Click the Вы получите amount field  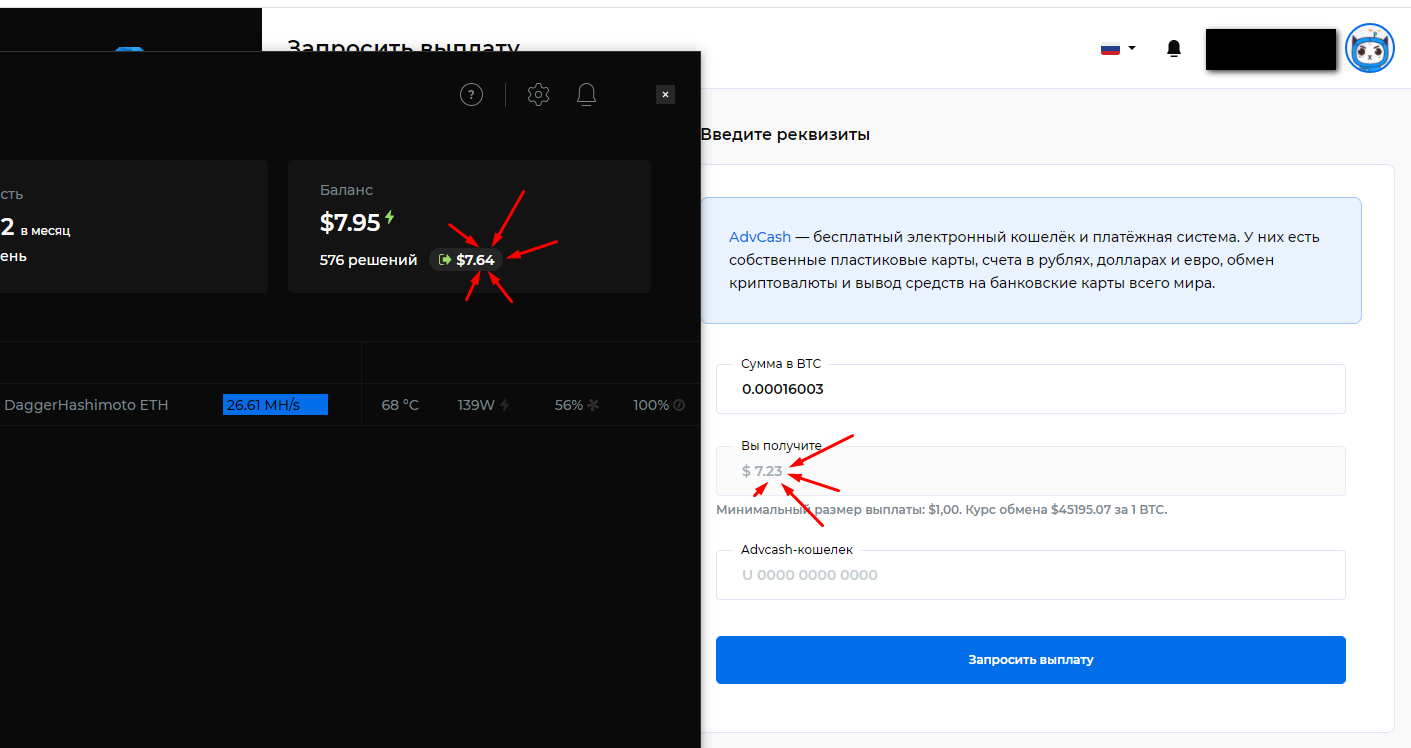(1030, 471)
